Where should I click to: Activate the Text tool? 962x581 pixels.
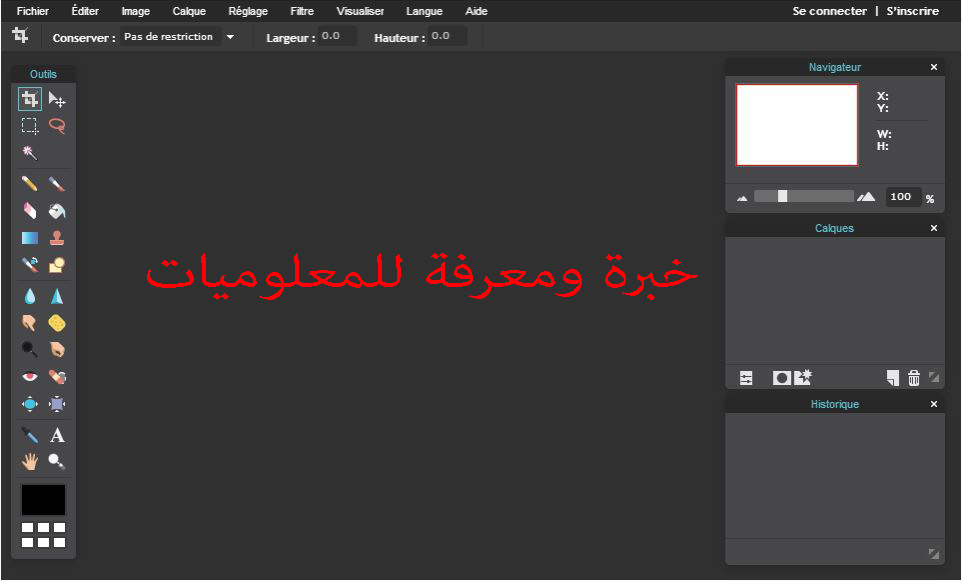click(x=57, y=435)
